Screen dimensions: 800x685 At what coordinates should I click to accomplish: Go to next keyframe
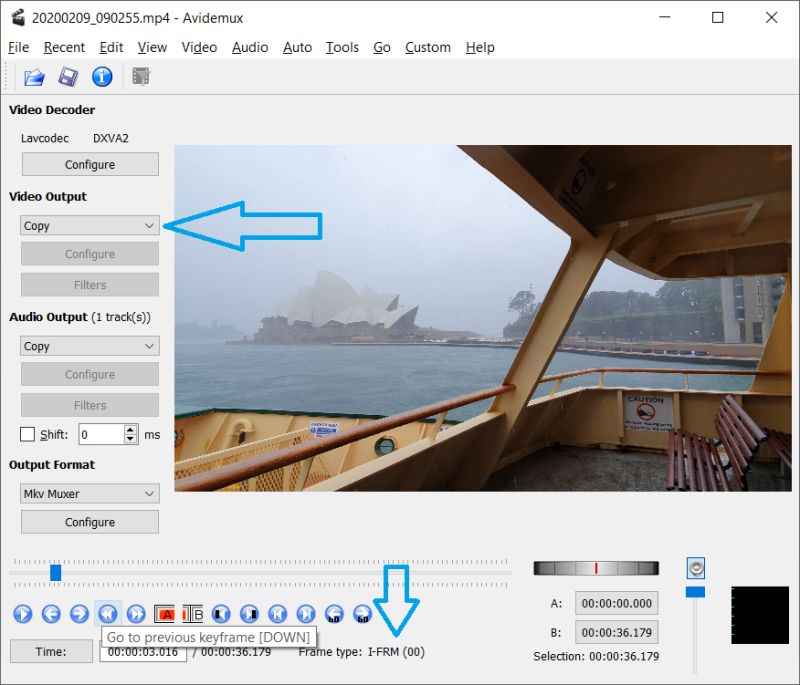(136, 614)
